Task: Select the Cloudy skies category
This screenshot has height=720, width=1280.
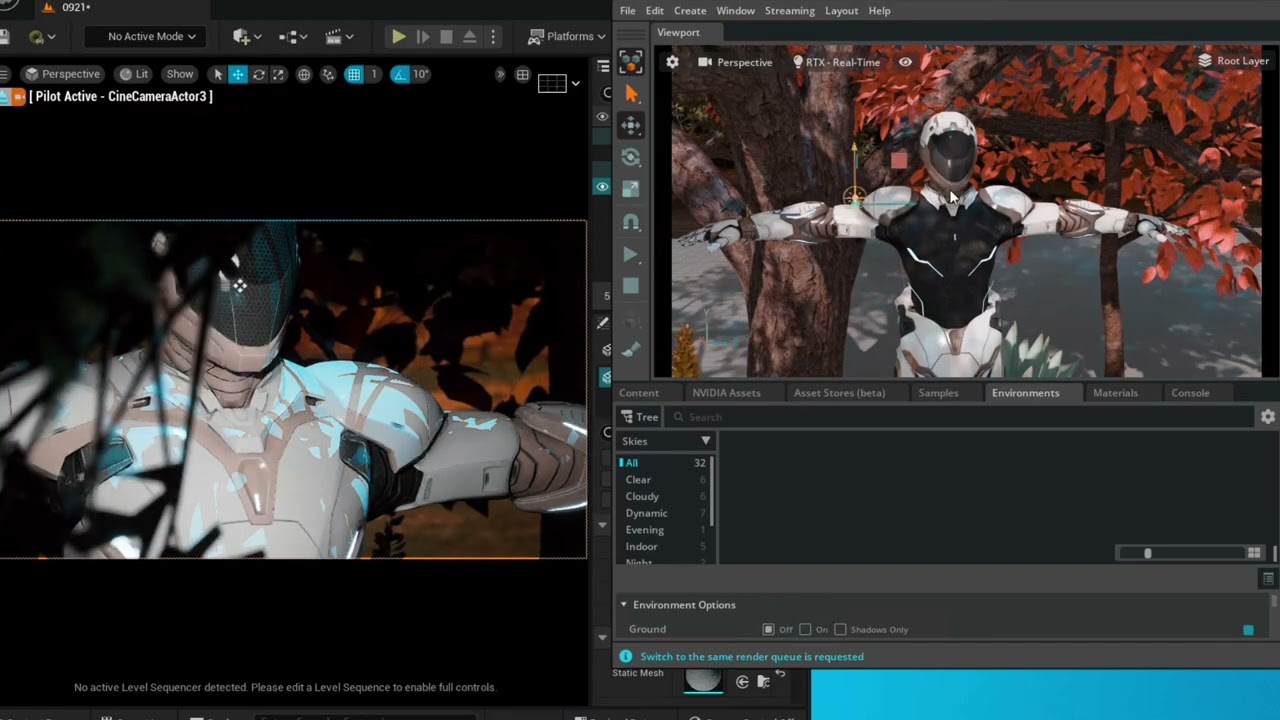Action: [642, 496]
